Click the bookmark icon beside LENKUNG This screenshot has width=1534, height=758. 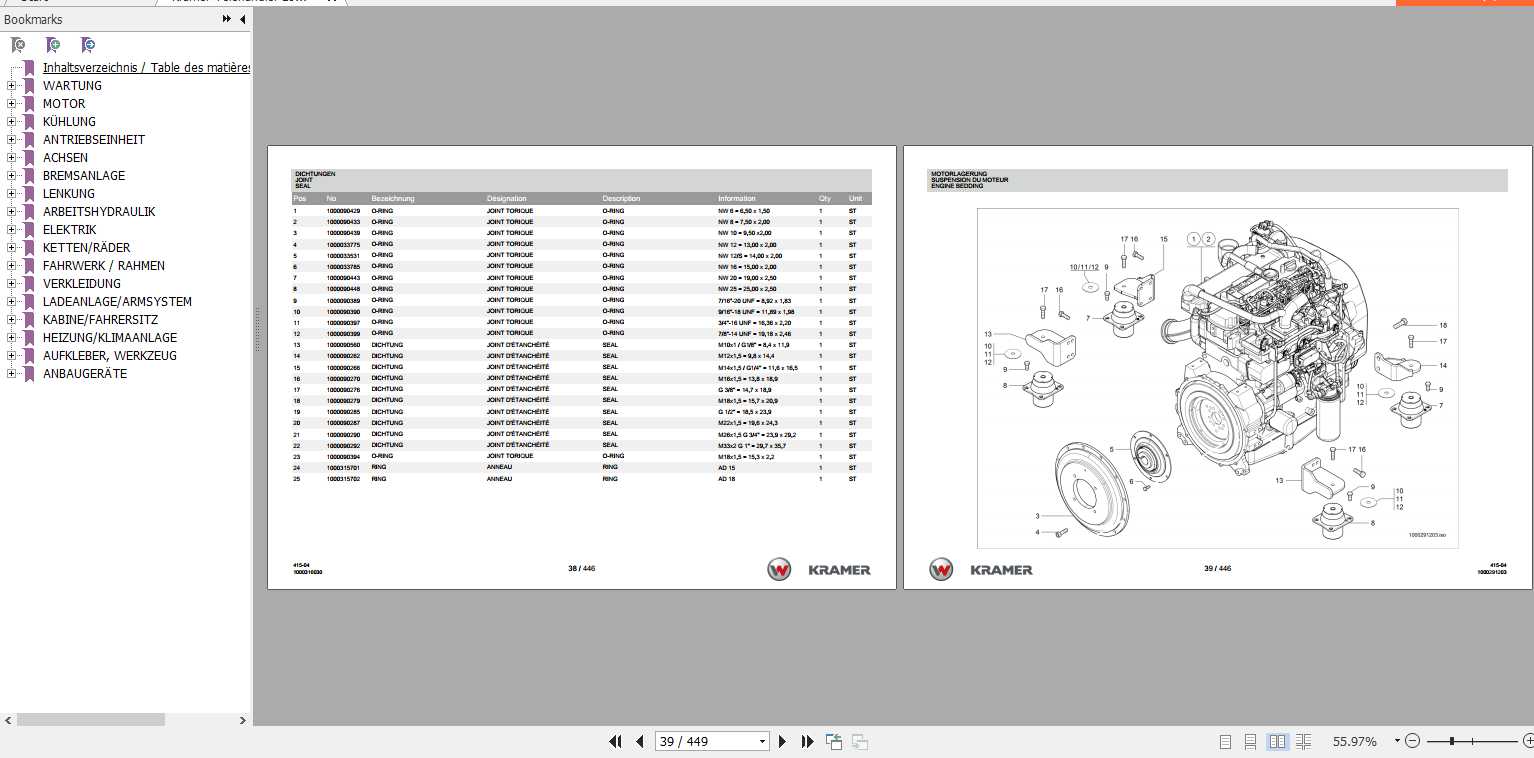click(x=30, y=194)
